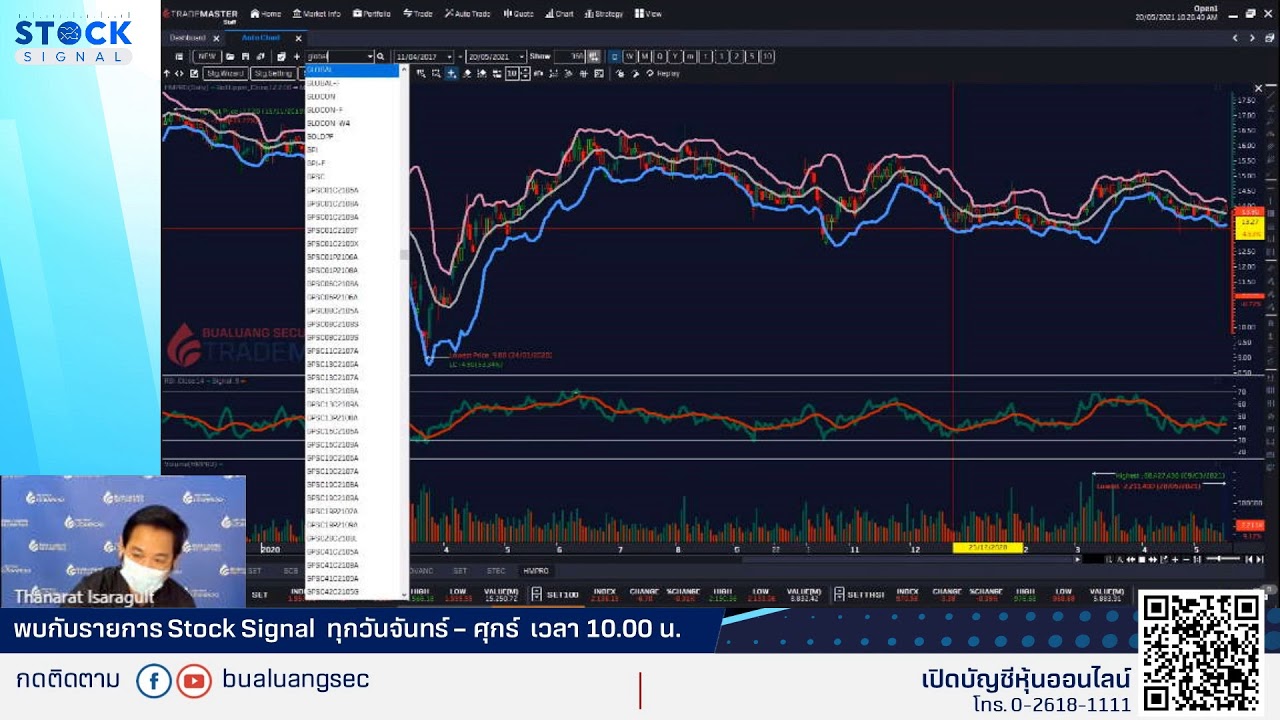Open the Portfolio menu
The image size is (1280, 720).
click(371, 14)
